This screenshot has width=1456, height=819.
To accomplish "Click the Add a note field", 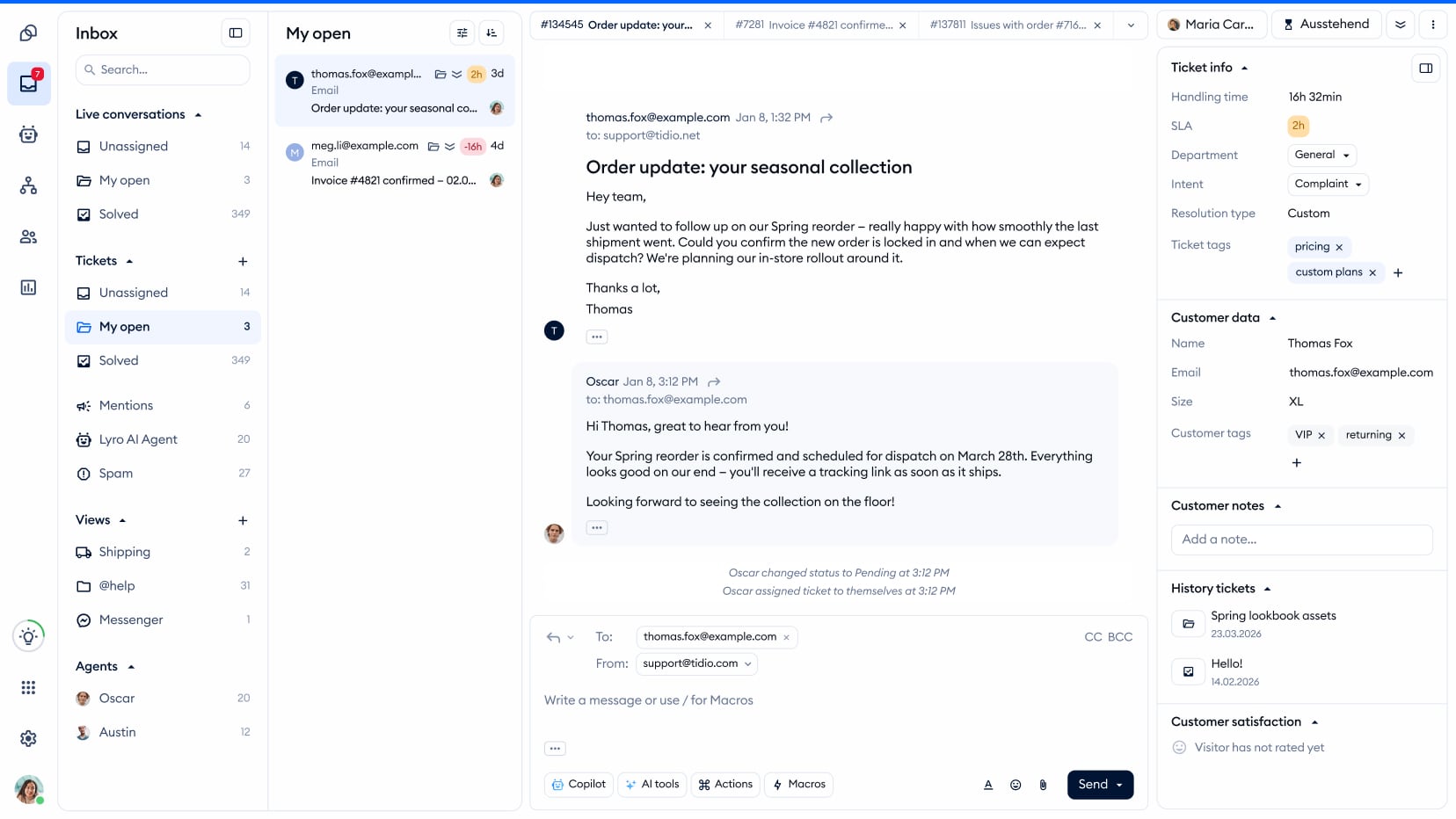I will (x=1301, y=539).
